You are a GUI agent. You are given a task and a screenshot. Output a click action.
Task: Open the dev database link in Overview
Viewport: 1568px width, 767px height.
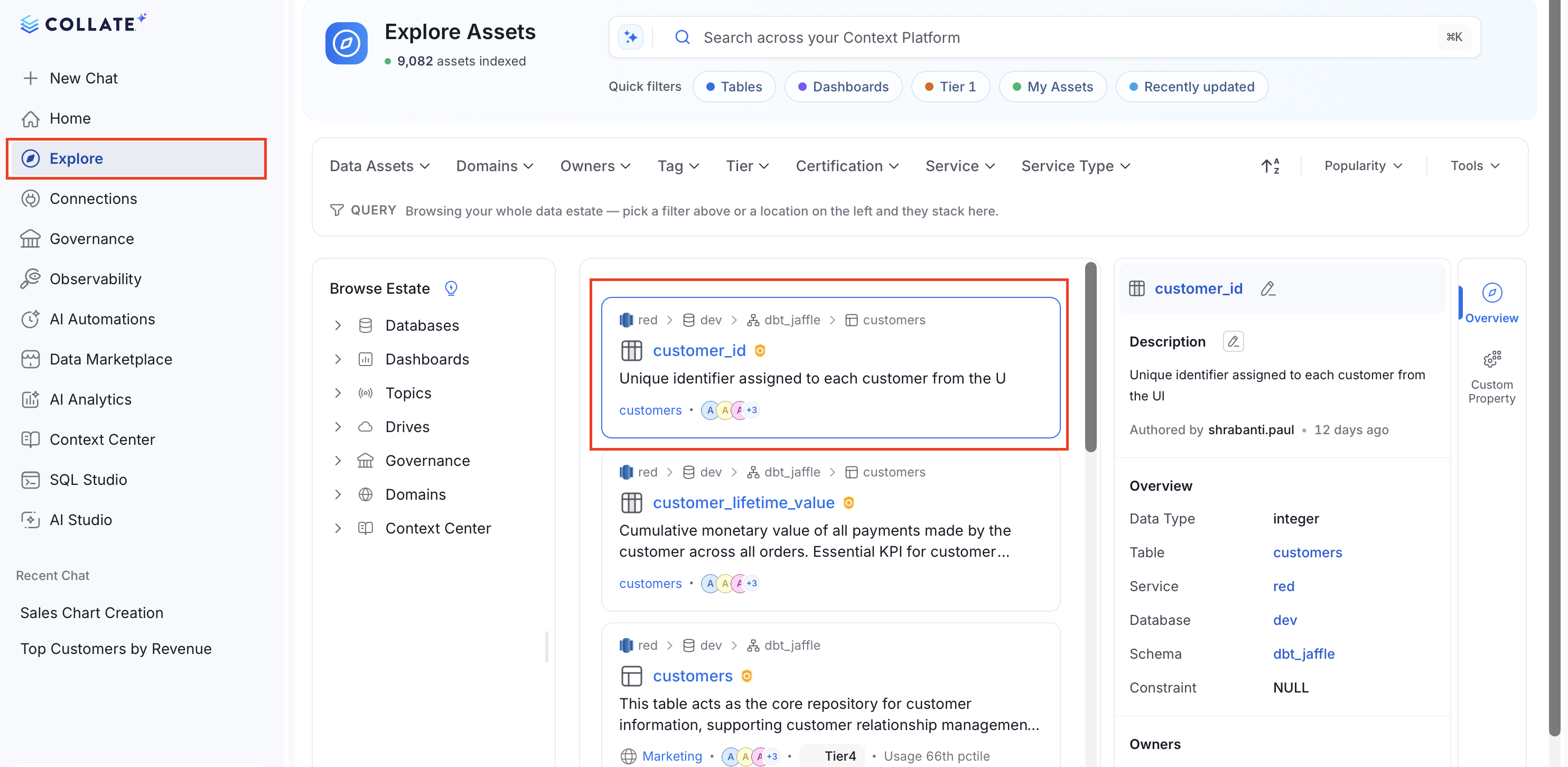[1284, 620]
